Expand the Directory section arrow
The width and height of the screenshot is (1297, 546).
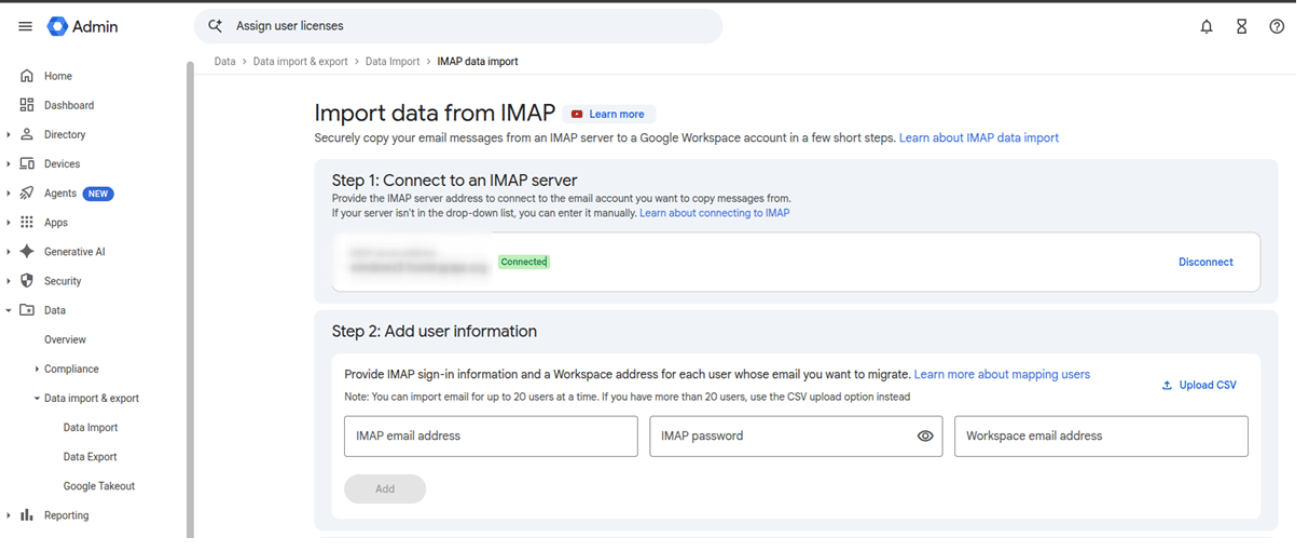click(9, 134)
